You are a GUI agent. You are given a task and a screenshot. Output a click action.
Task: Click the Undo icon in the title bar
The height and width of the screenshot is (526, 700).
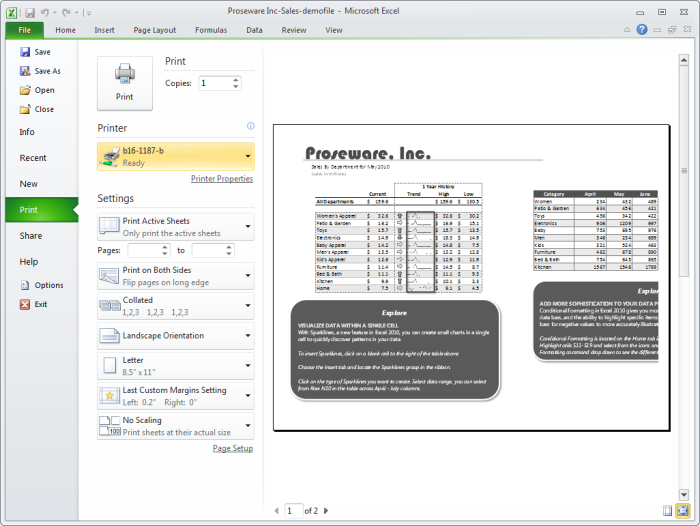pyautogui.click(x=45, y=13)
